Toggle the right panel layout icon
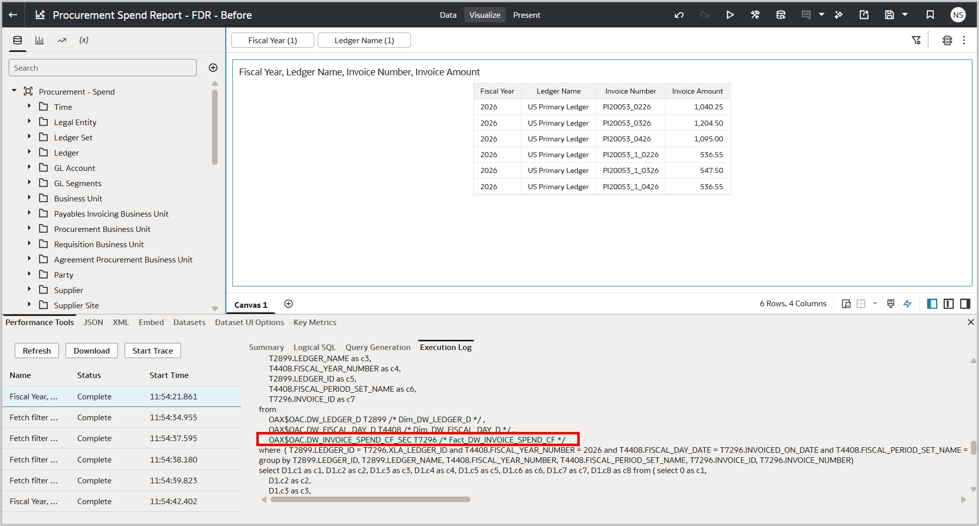979x526 pixels. pyautogui.click(x=965, y=304)
